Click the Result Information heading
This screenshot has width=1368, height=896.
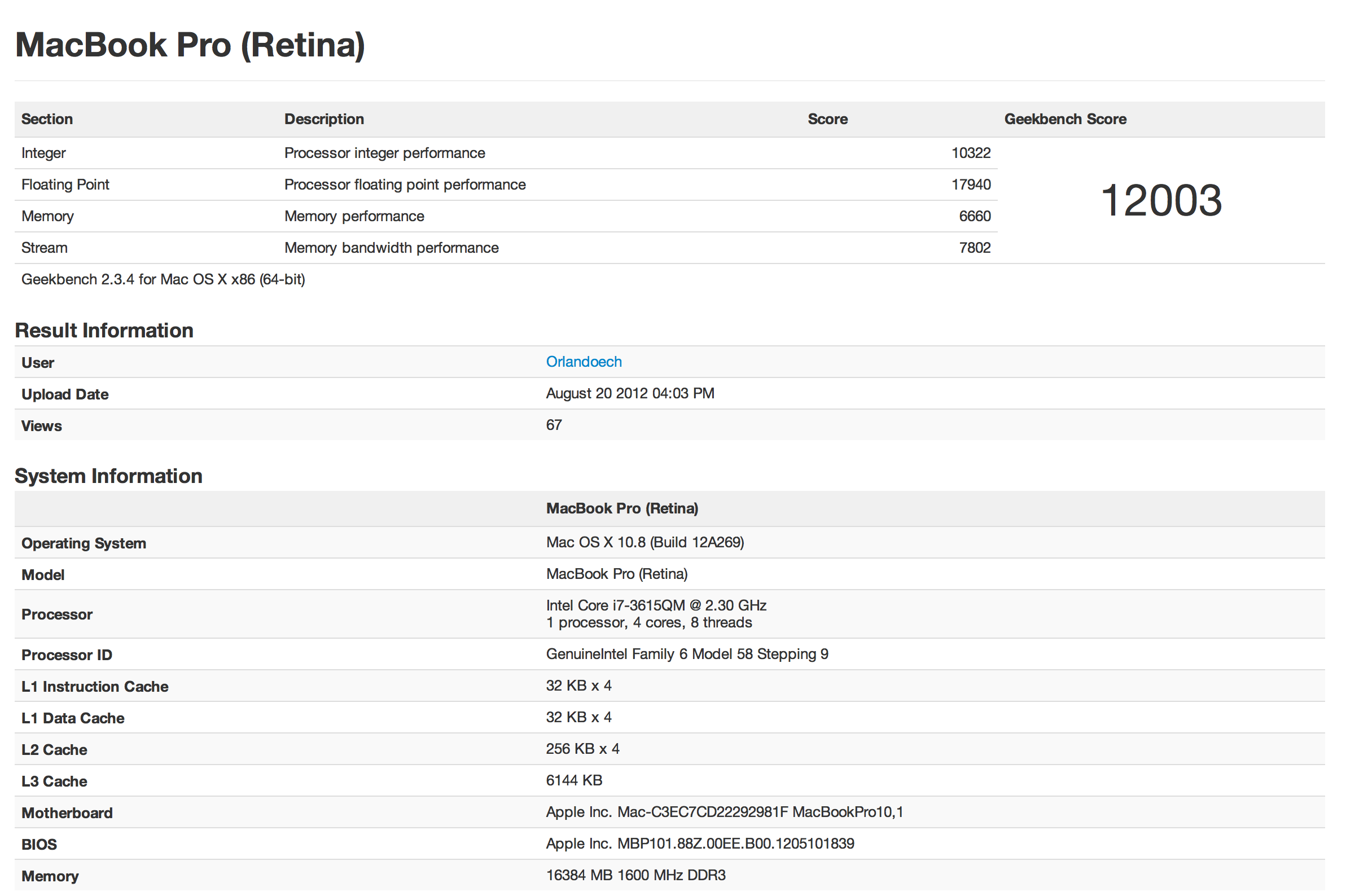pos(104,331)
